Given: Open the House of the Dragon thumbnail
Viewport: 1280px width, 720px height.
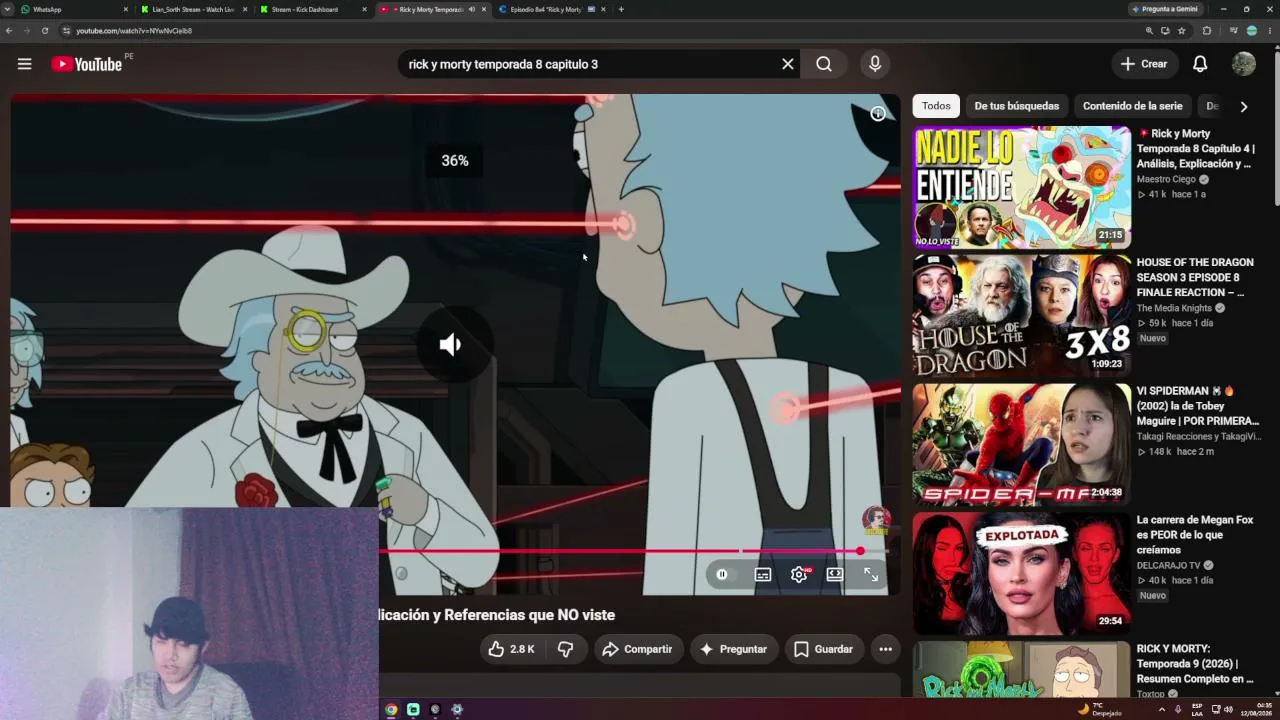Looking at the screenshot, I should coord(1021,316).
